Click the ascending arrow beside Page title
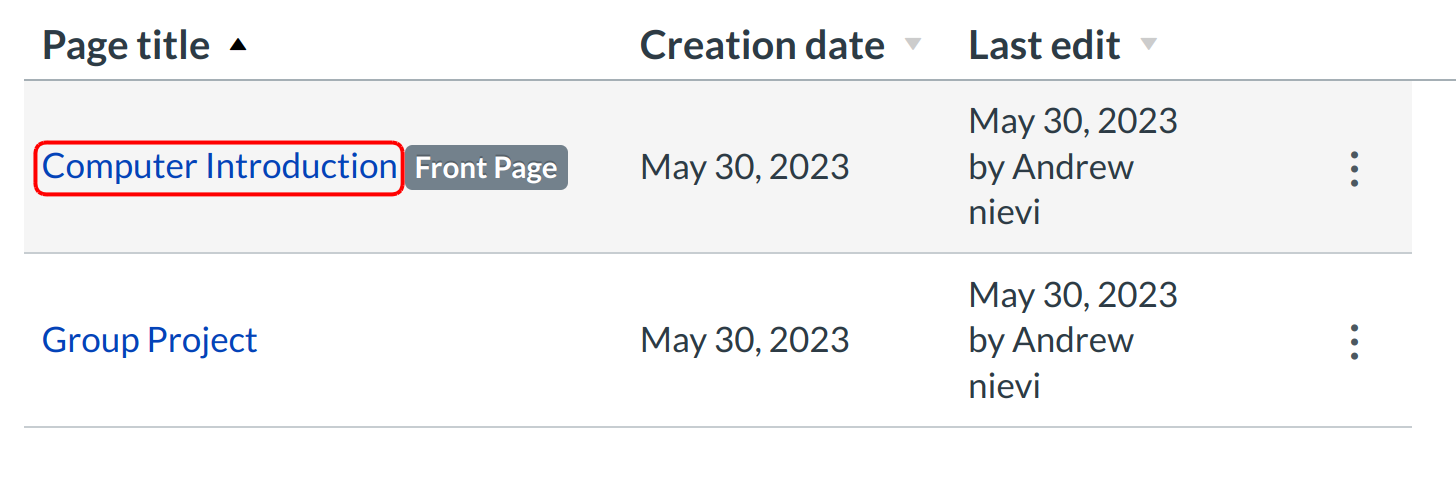The image size is (1456, 496). 237,45
